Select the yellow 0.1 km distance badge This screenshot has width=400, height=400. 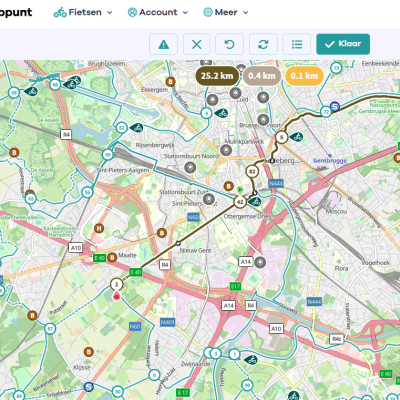pyautogui.click(x=304, y=76)
